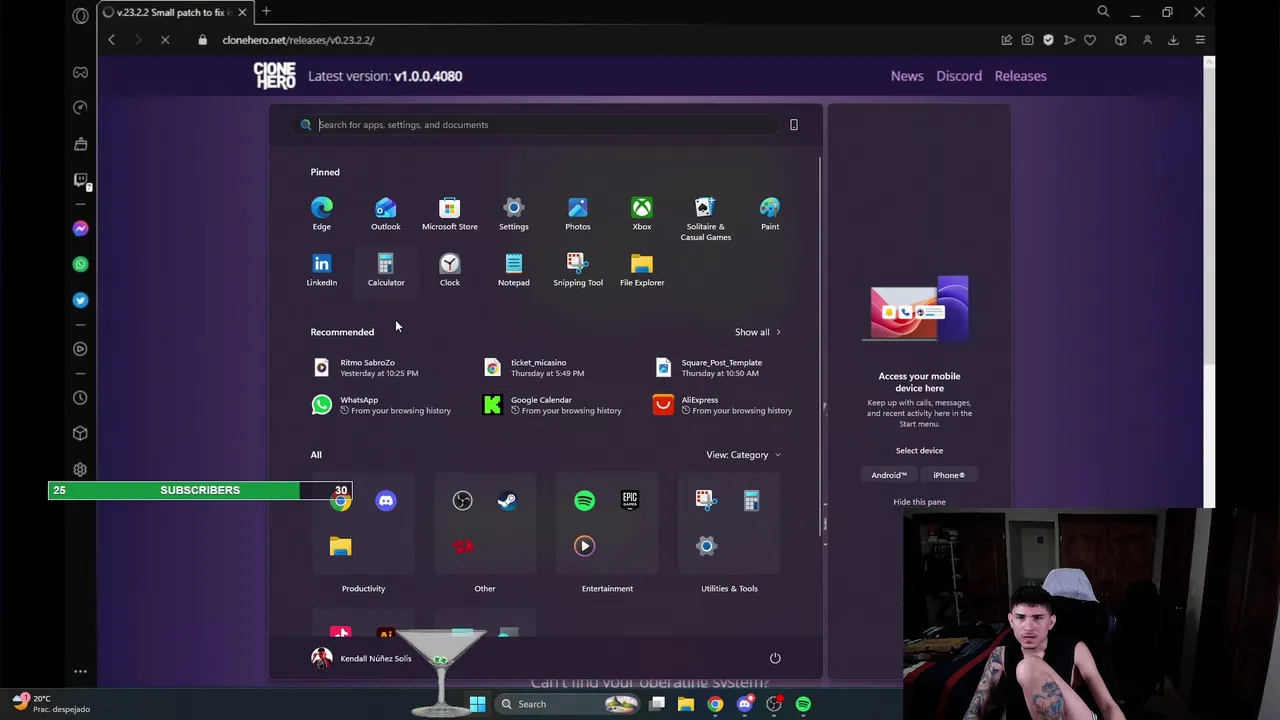Open Media Player in Entertainment group
Image resolution: width=1280 pixels, height=720 pixels.
click(584, 545)
